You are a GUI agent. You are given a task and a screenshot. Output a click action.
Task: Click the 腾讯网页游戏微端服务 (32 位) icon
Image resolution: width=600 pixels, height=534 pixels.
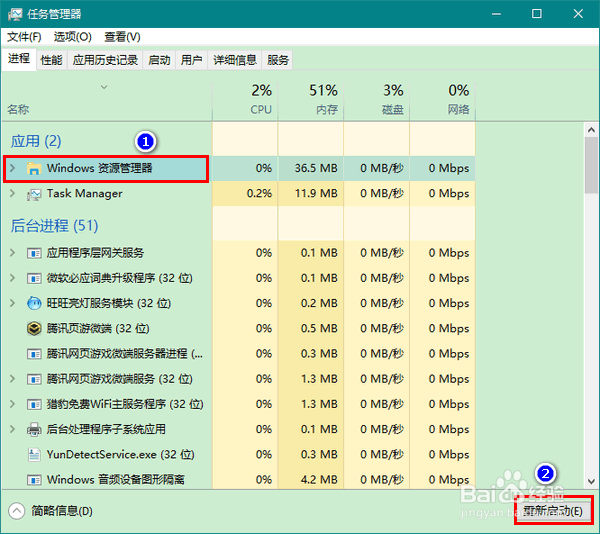[x=34, y=379]
